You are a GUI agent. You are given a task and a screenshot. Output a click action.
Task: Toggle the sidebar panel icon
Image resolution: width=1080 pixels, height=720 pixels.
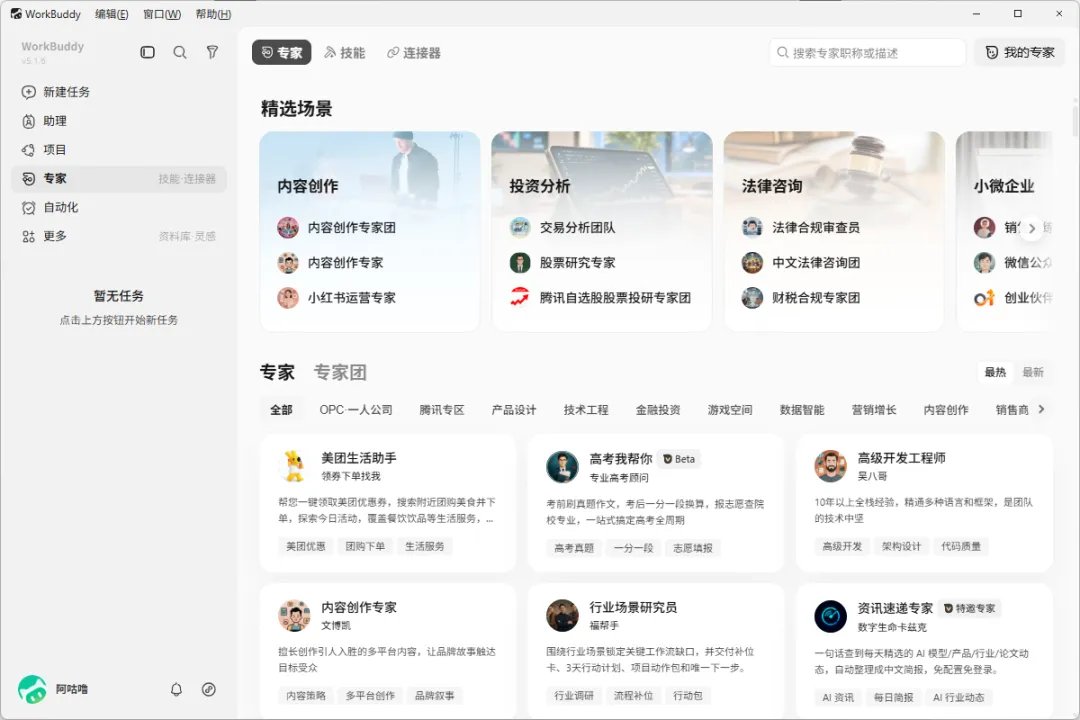click(147, 52)
